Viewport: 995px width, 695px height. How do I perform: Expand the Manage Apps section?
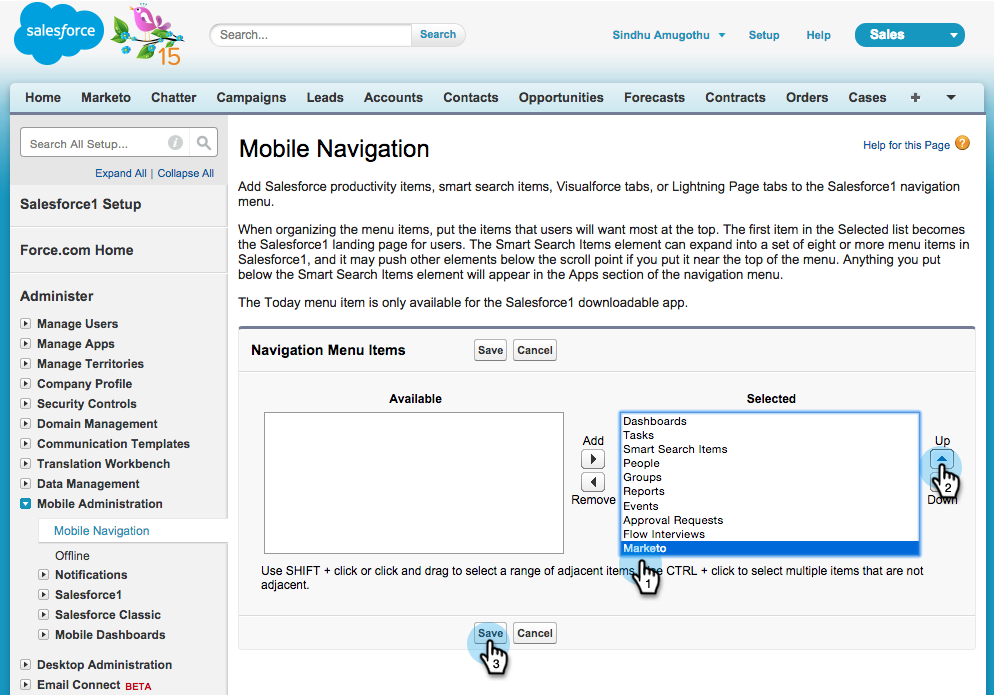point(25,343)
